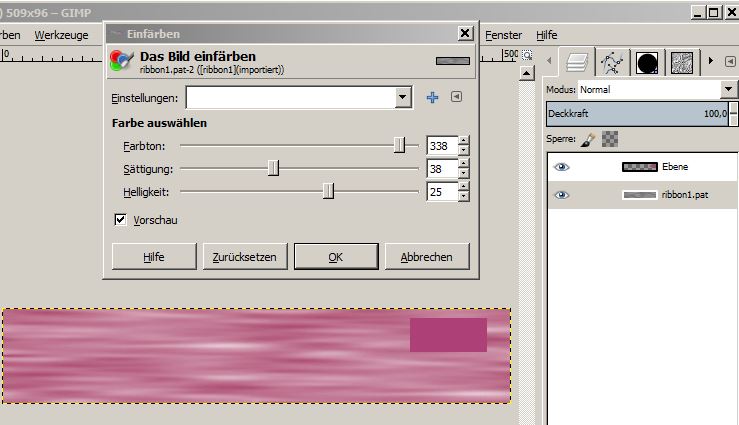The image size is (739, 425).
Task: Click the canvas scrollbar up arrow
Action: tap(526, 73)
